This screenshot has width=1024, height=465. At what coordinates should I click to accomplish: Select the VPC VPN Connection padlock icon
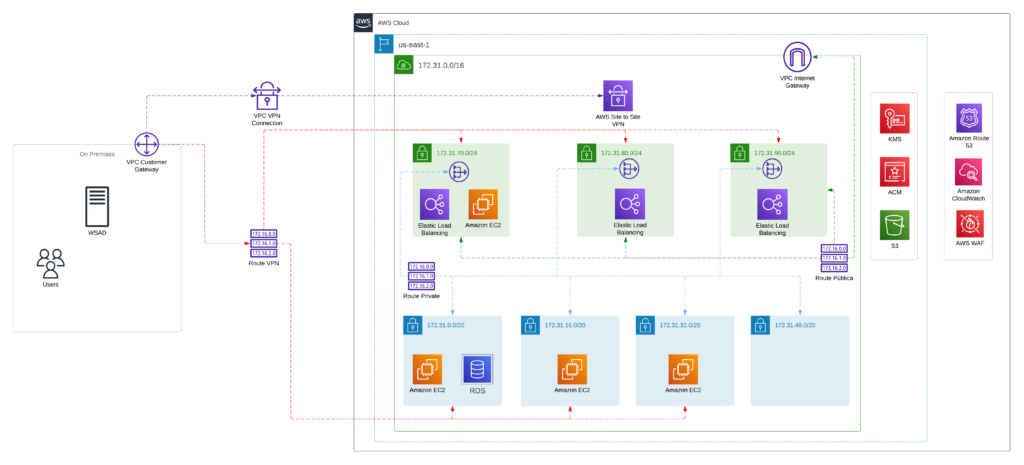266,96
